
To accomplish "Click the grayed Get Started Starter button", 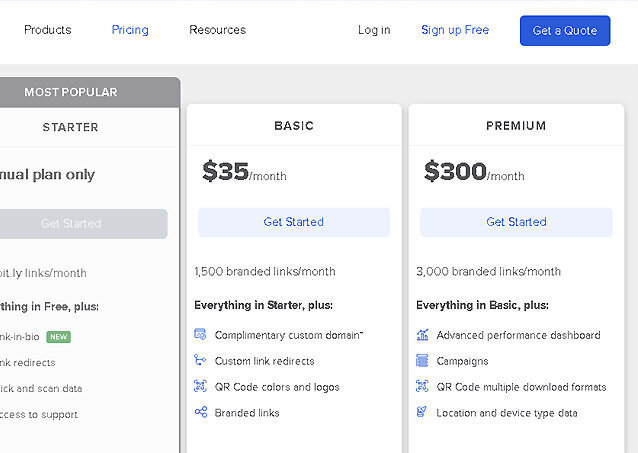I will pyautogui.click(x=72, y=224).
